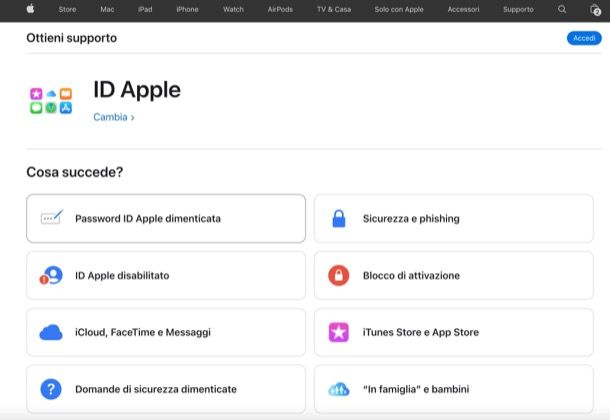Click the Apple logo in the navigation bar
Viewport: 610px width, 420px height.
click(x=30, y=9)
